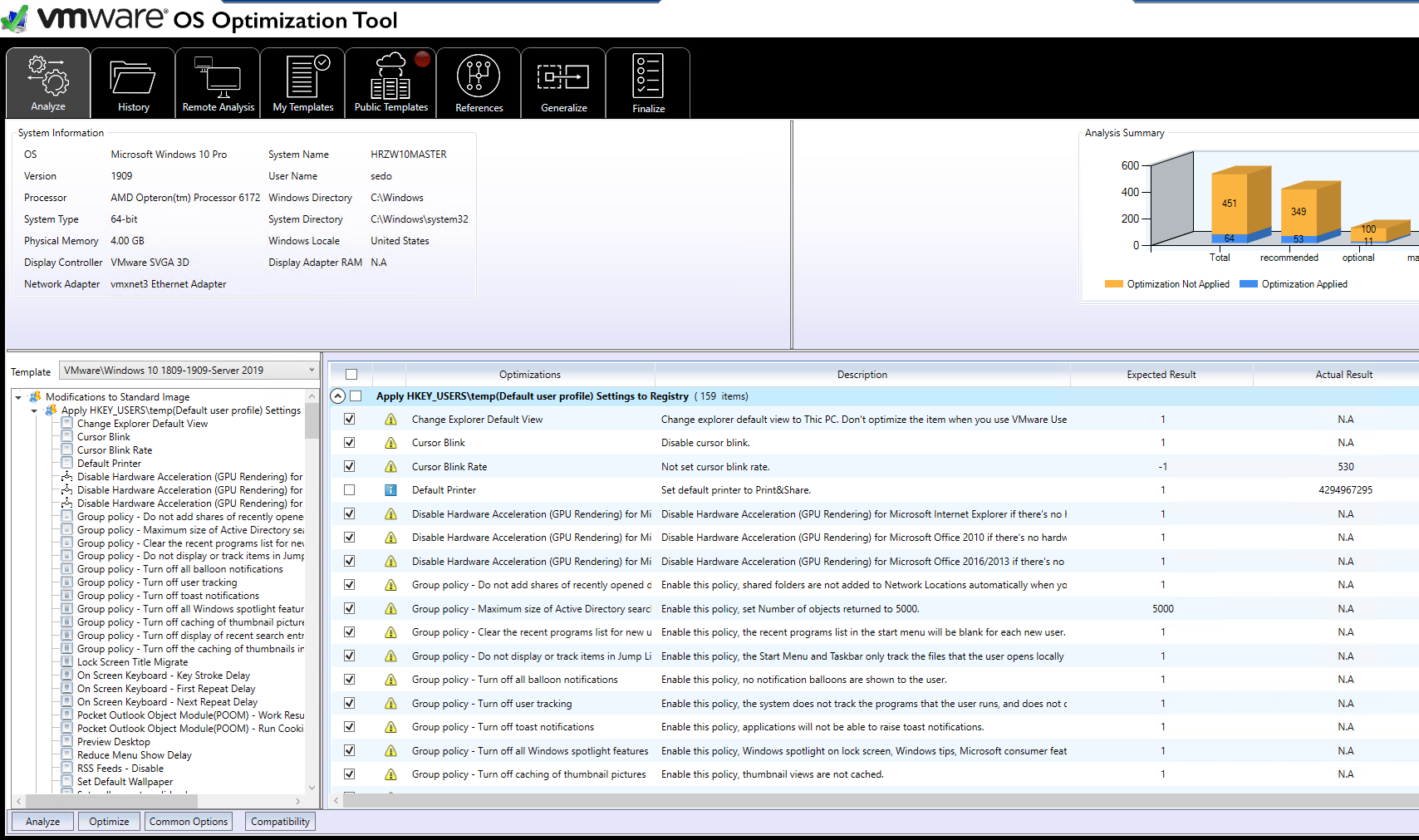Click optimizations list horizontal scrollbar left arrow
This screenshot has height=840, width=1419.
pos(336,801)
